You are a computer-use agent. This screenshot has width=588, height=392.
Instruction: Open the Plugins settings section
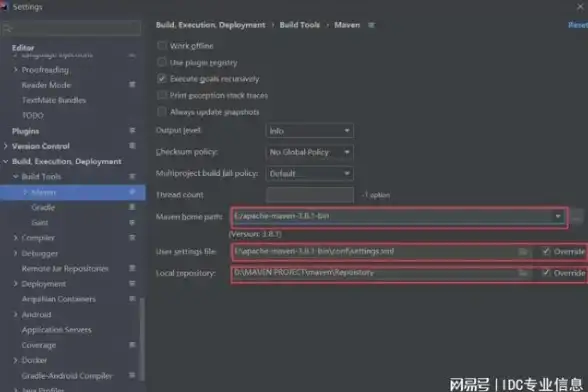point(26,131)
